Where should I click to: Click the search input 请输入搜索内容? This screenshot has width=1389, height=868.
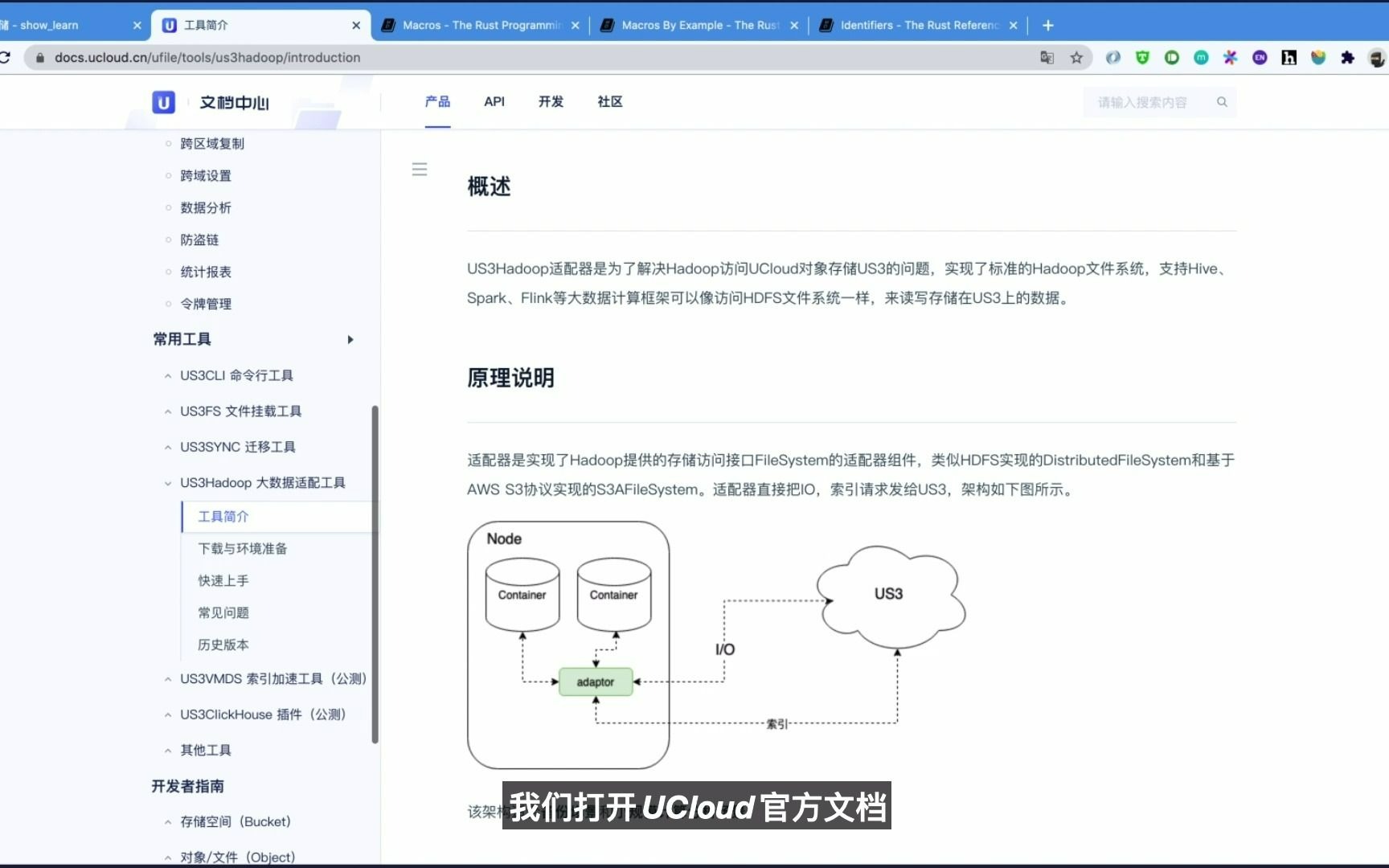click(x=1160, y=102)
